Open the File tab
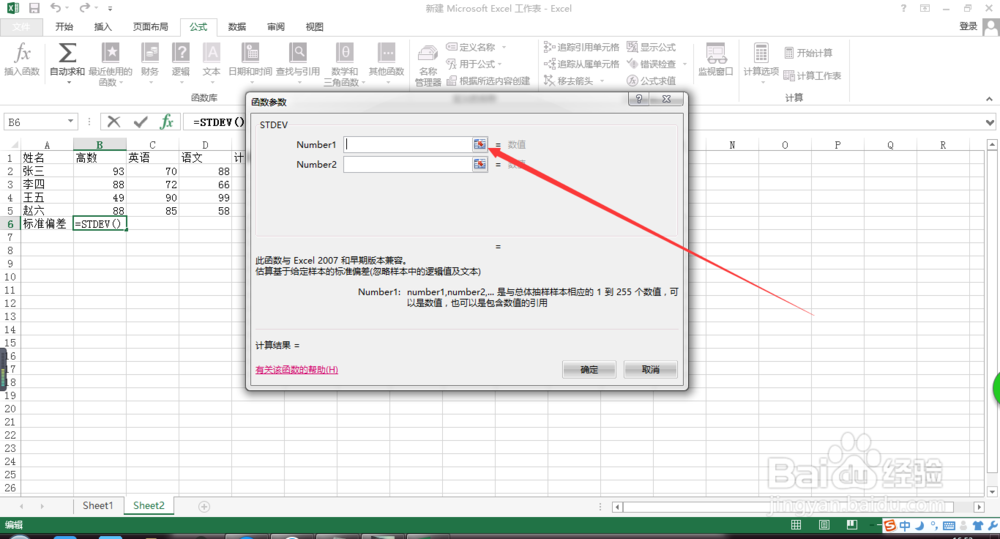The image size is (1000, 539). click(x=20, y=27)
